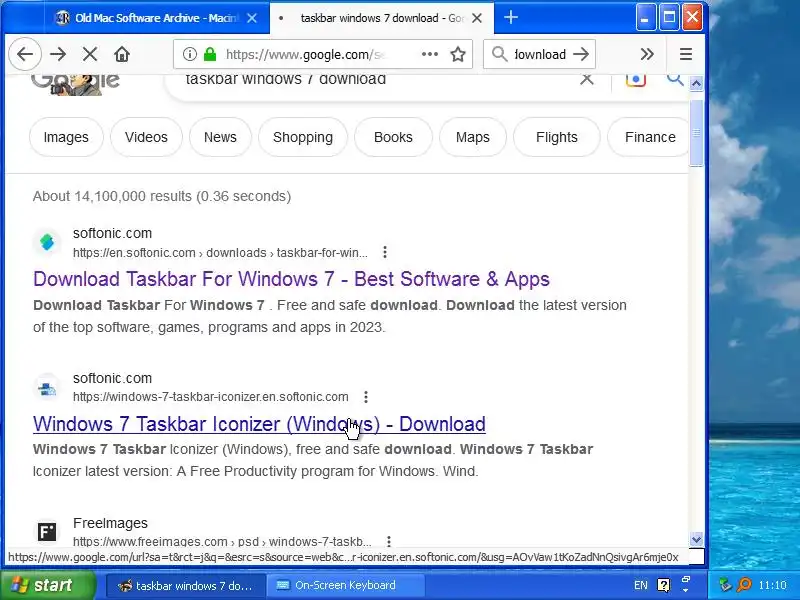Viewport: 800px width, 600px height.
Task: Click the windows-7-taskbar-iconizer URL text
Action: coord(211,397)
